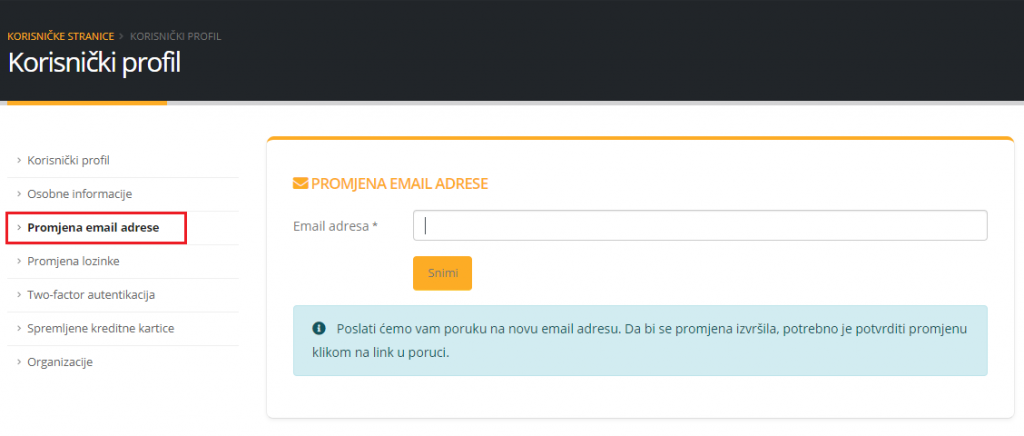
Task: Click chevron arrow before Spremljene kreditne kartice
Action: click(x=19, y=328)
